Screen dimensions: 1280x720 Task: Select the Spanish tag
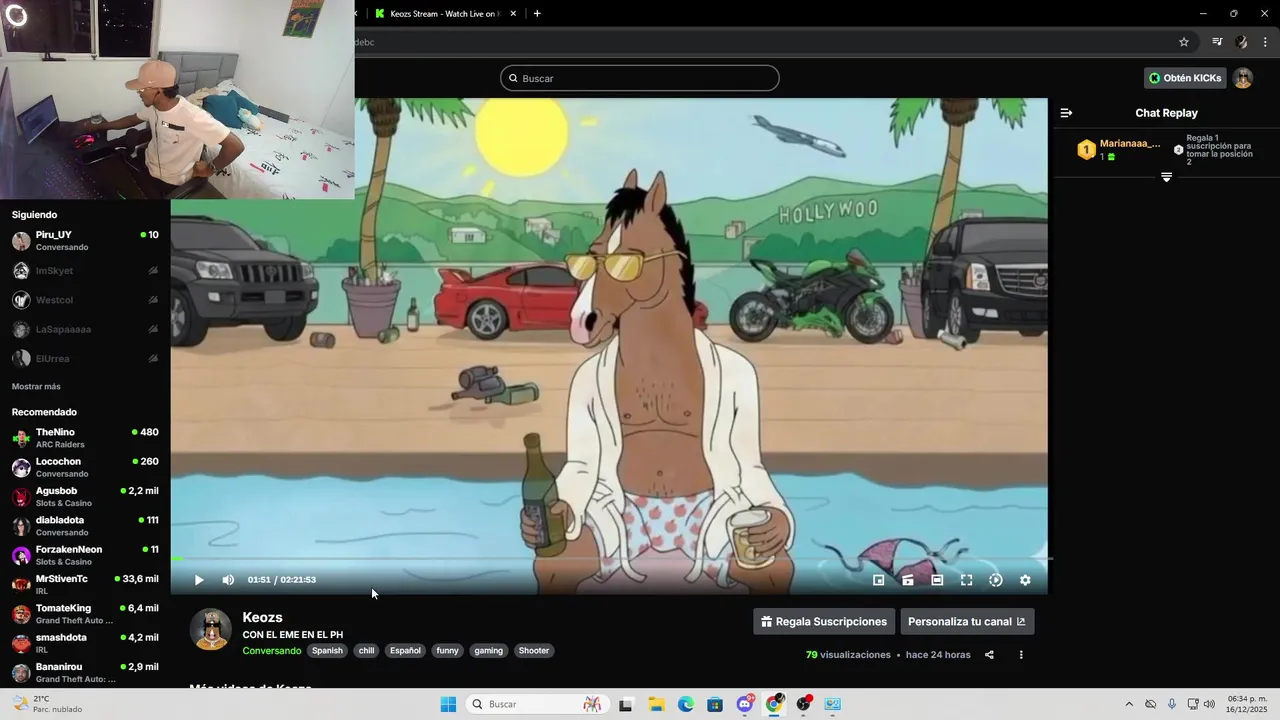click(327, 651)
